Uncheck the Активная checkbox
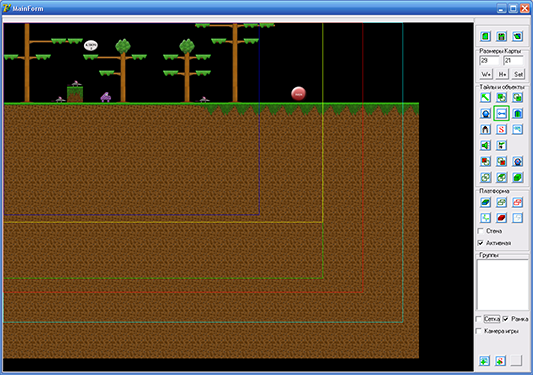Viewport: 533px width, 375px height. click(x=481, y=243)
